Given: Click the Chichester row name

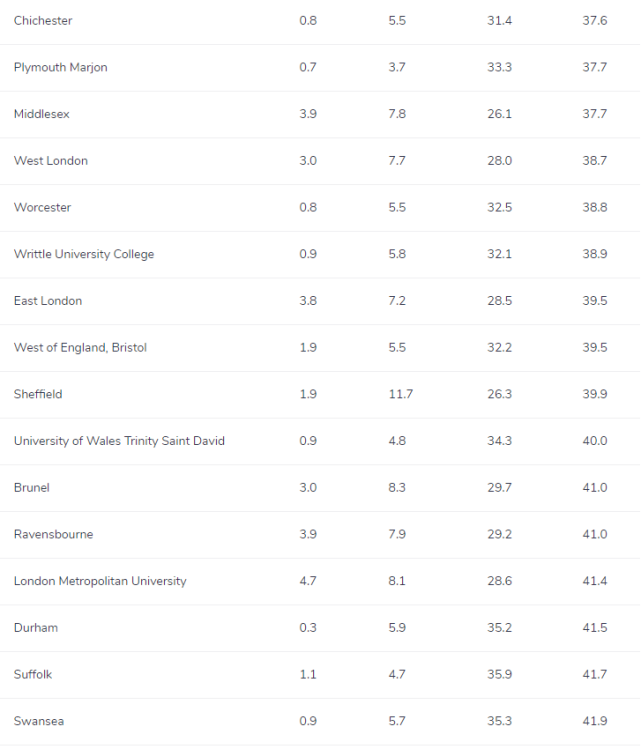Looking at the screenshot, I should pos(43,21).
